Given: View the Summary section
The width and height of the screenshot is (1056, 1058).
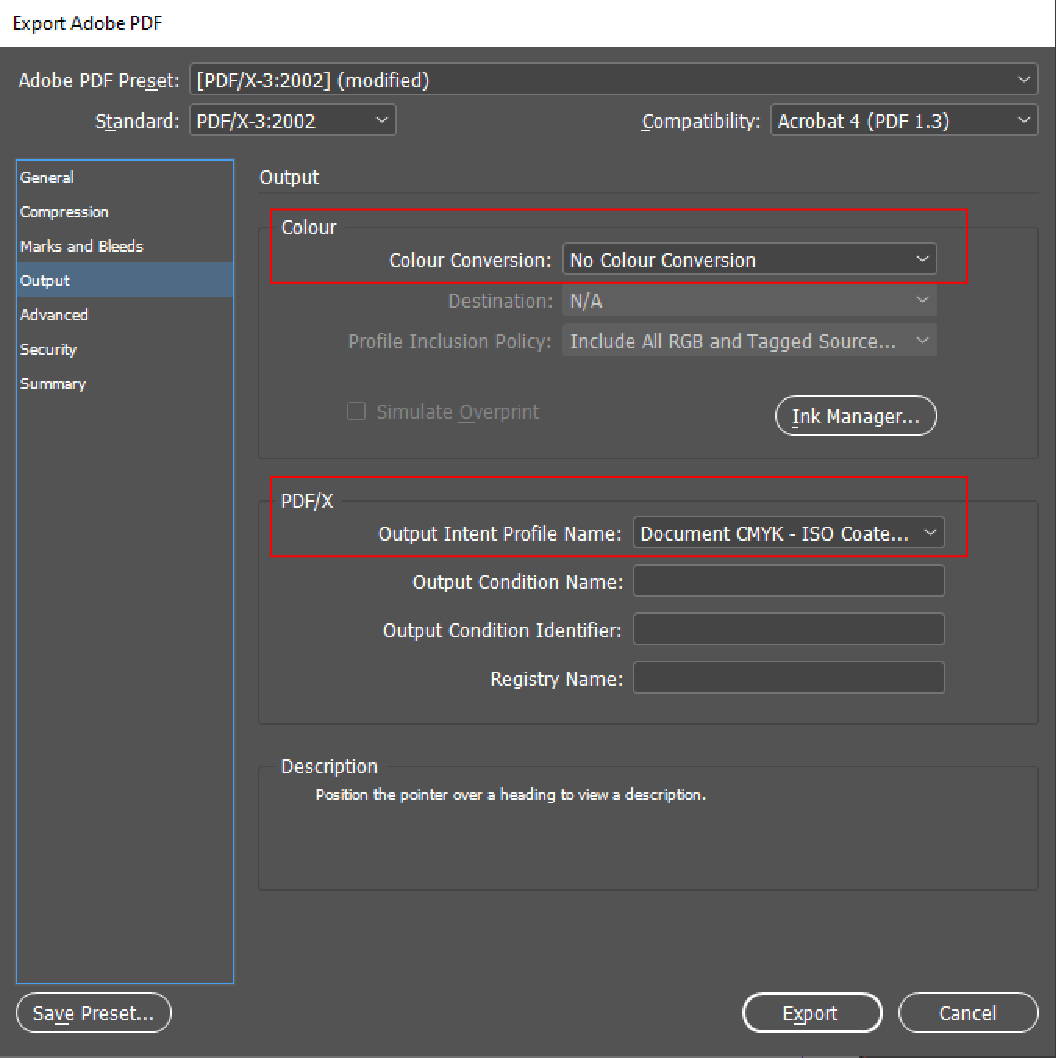Looking at the screenshot, I should (53, 384).
